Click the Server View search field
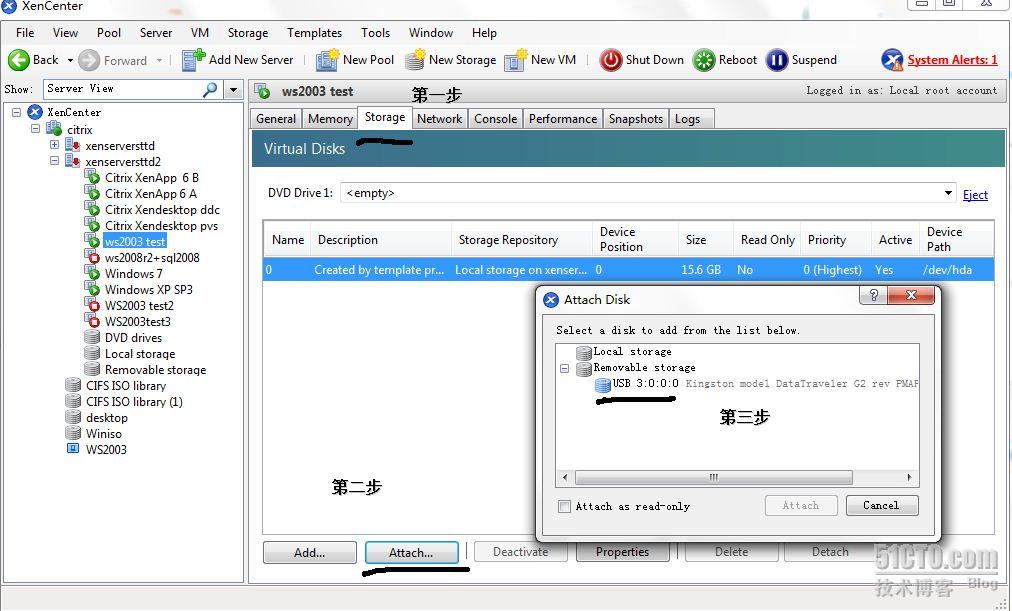This screenshot has height=611, width=1012. (x=123, y=89)
